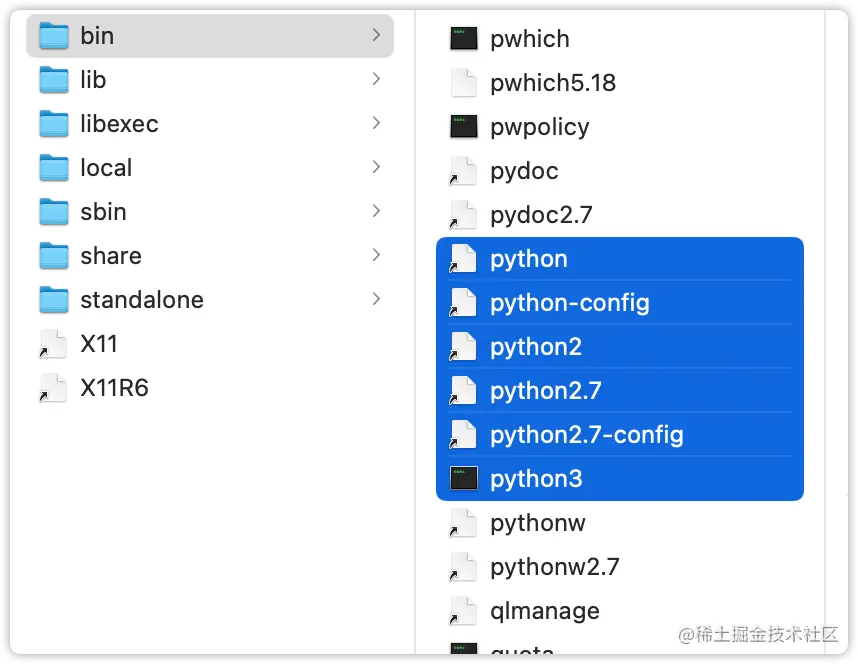This screenshot has width=858, height=664.
Task: Click the X11R6 alias icon
Action: click(x=53, y=387)
